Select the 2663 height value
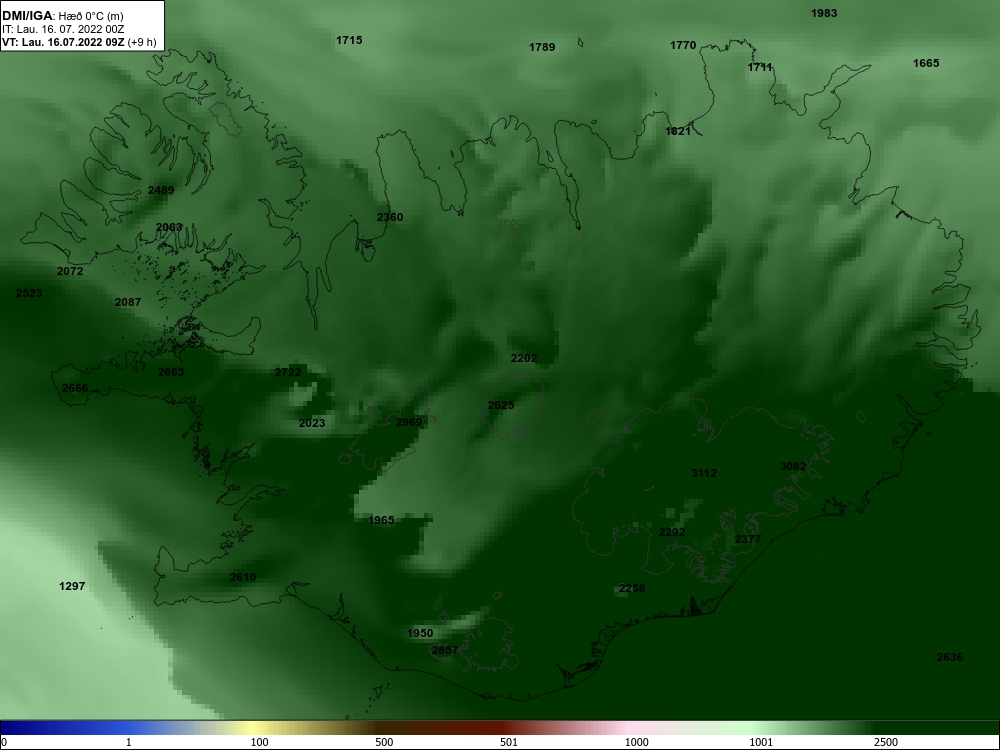Screen dimensions: 1000x750 point(171,372)
